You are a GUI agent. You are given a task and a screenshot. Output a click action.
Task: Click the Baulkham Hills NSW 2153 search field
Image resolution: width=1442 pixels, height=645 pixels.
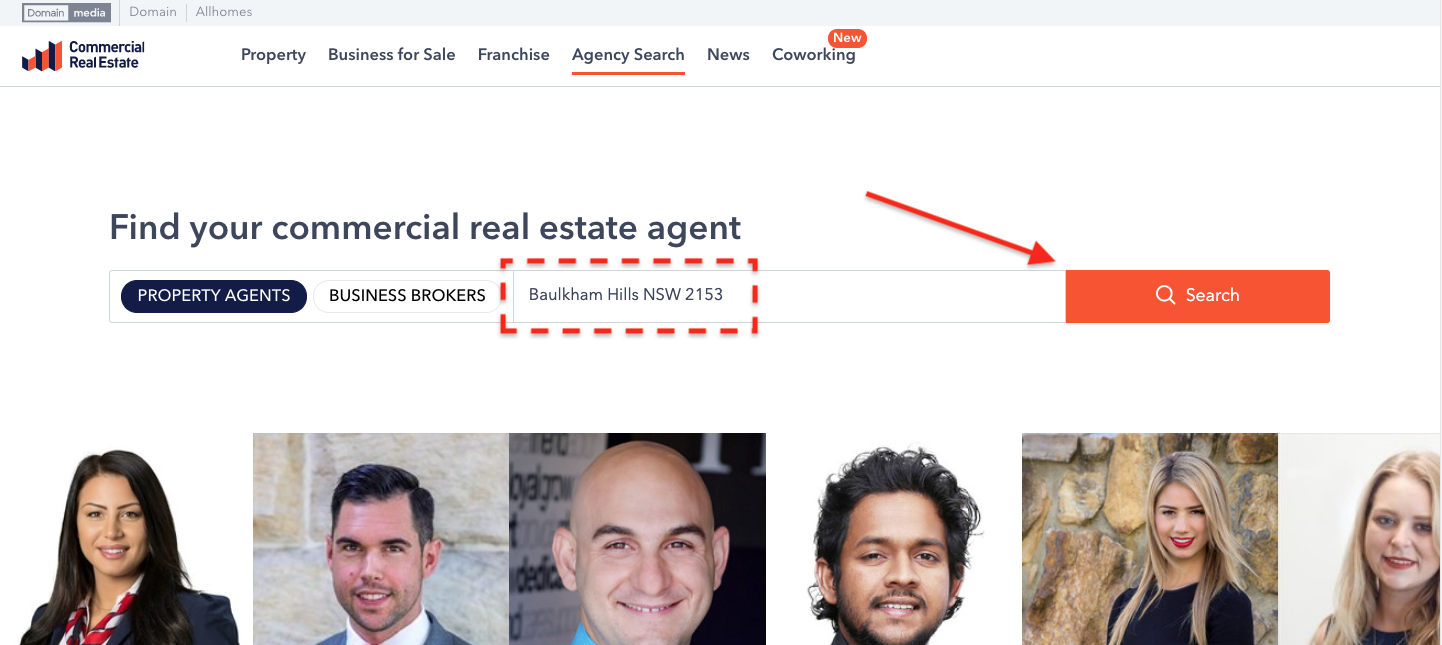tap(789, 296)
